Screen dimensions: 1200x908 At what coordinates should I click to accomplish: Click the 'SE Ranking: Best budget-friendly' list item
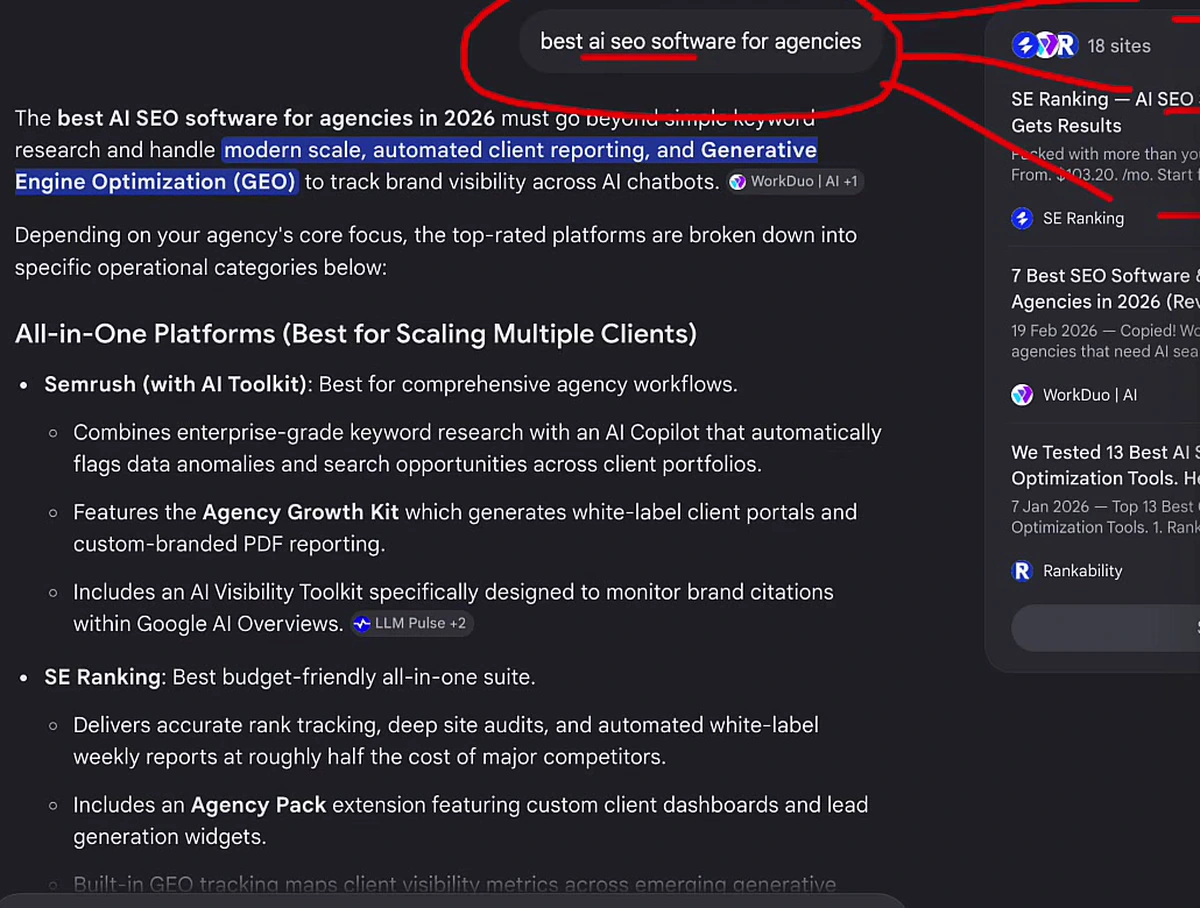pos(290,677)
